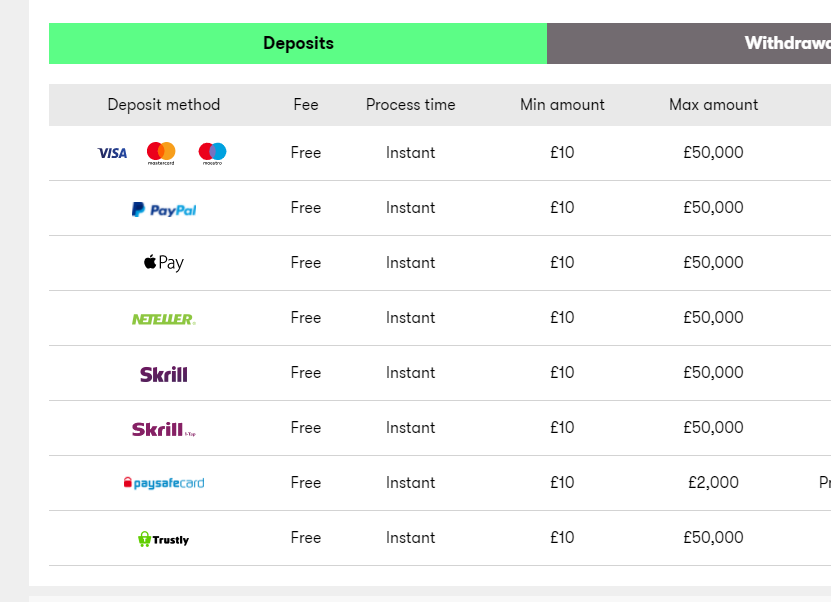Screen dimensions: 831x602
Task: Click the Process time column header
Action: pyautogui.click(x=410, y=105)
